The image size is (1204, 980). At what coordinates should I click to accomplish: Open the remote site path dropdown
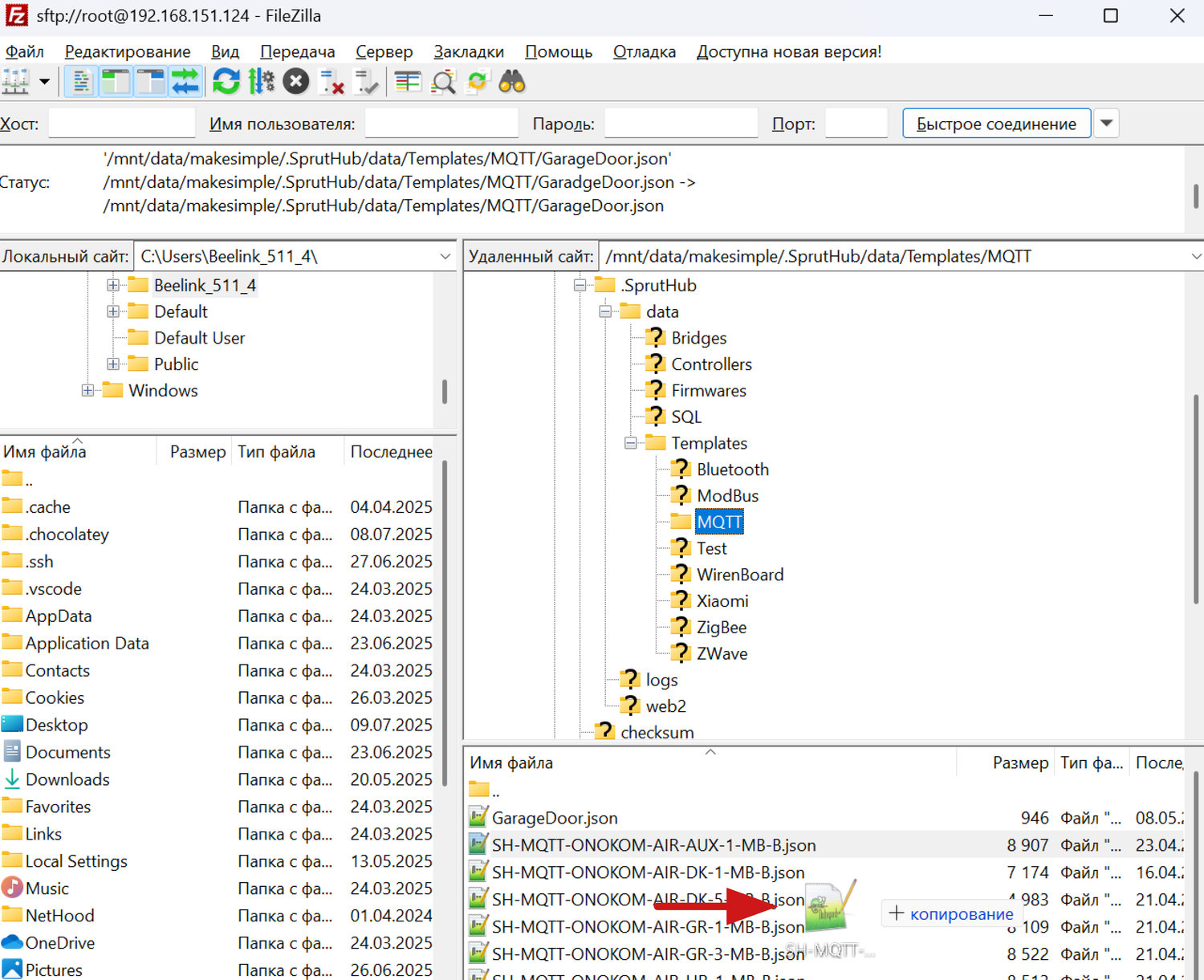coord(1195,257)
